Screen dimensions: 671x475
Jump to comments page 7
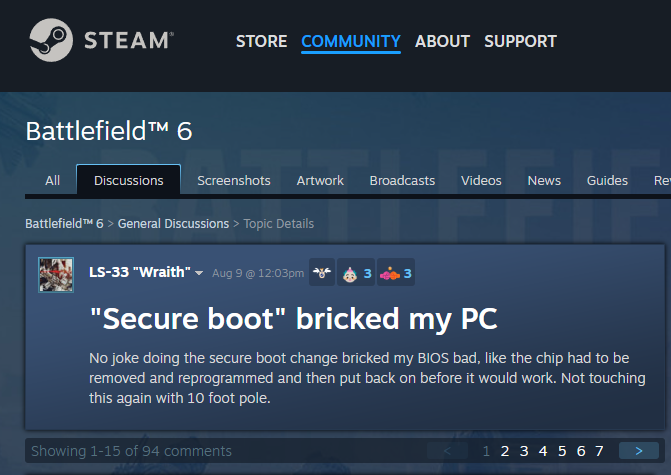pyautogui.click(x=599, y=451)
